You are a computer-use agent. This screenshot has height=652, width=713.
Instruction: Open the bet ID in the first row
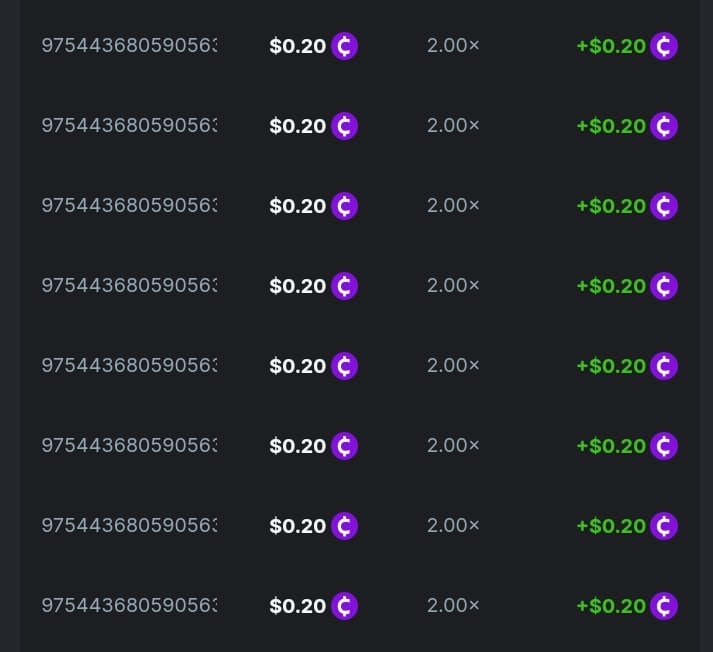[x=129, y=46]
